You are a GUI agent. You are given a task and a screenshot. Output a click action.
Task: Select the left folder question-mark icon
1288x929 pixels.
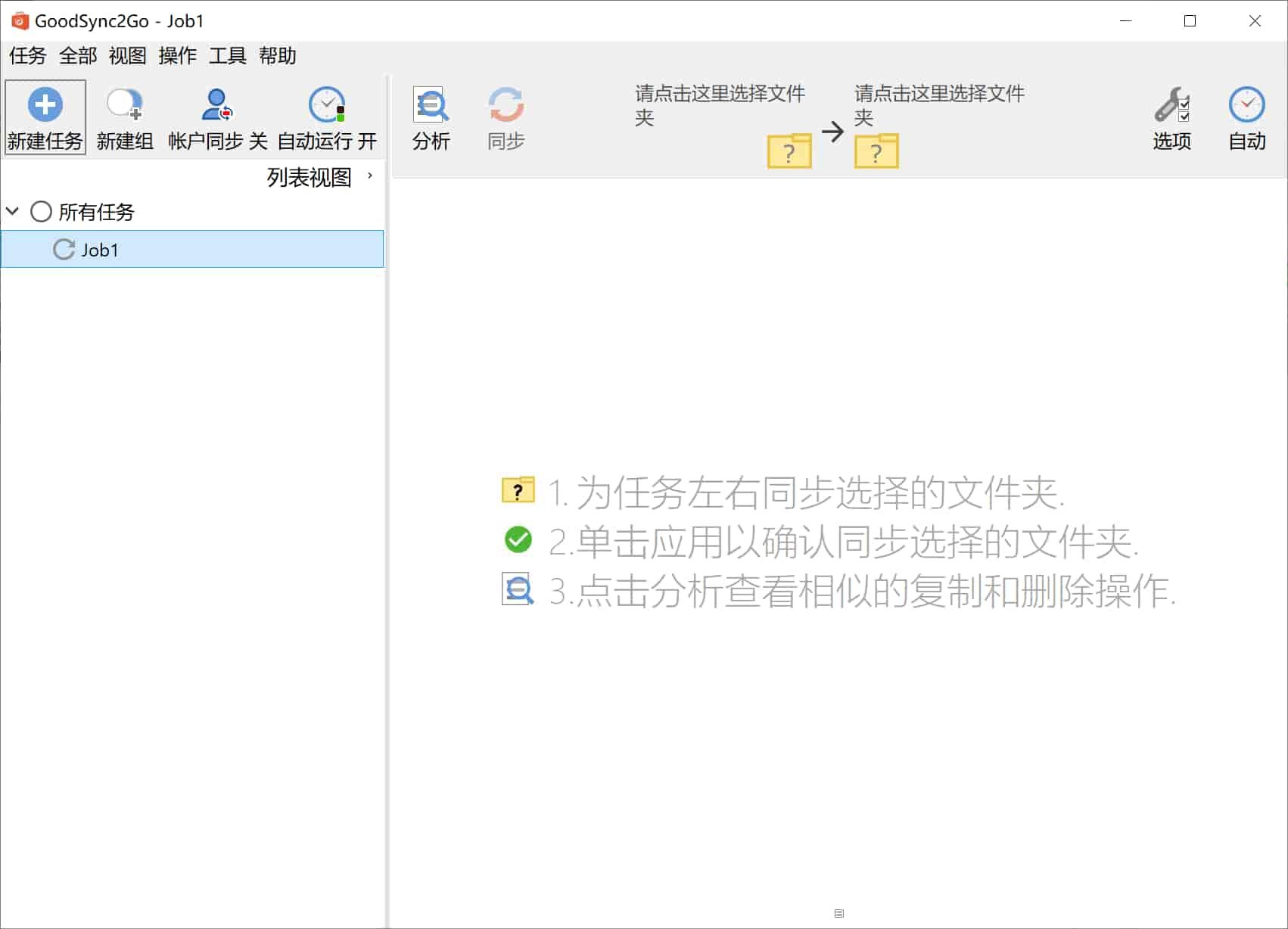point(789,151)
